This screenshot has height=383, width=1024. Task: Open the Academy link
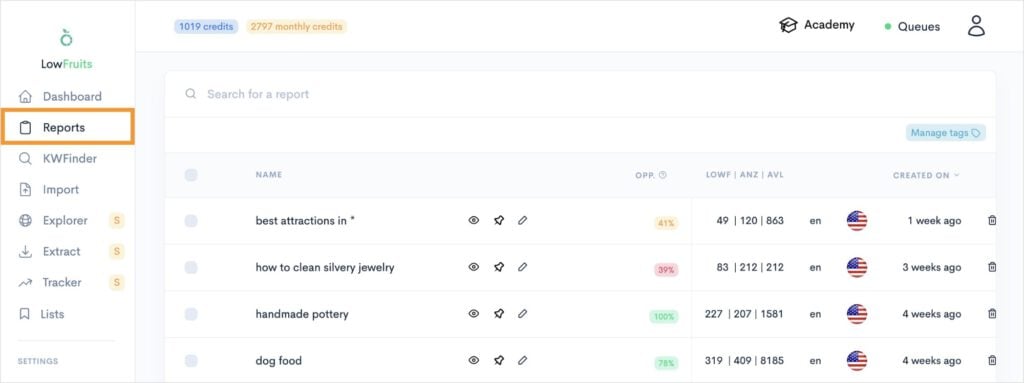829,25
